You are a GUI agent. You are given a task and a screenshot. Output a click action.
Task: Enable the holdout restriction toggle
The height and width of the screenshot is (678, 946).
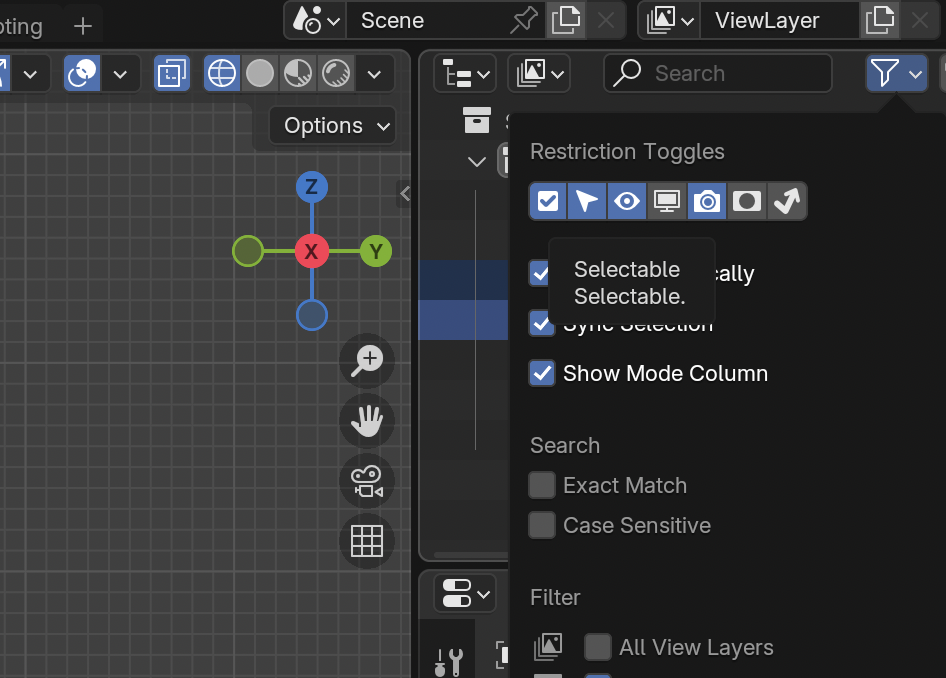(x=746, y=201)
